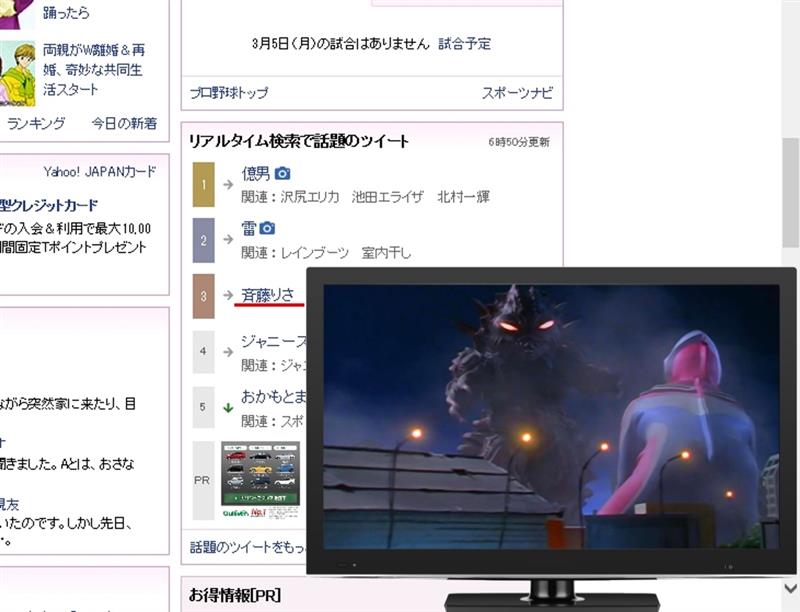Open the camera icon next to 億男
Viewport: 800px width, 612px height.
pos(283,173)
